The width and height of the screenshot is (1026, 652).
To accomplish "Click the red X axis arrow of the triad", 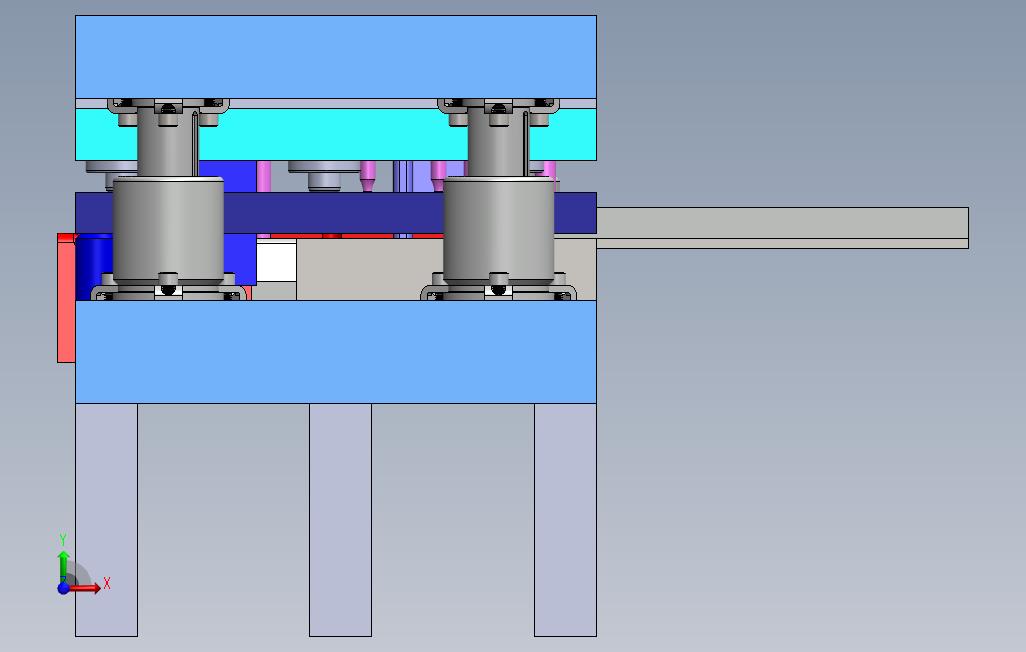I will [86, 587].
